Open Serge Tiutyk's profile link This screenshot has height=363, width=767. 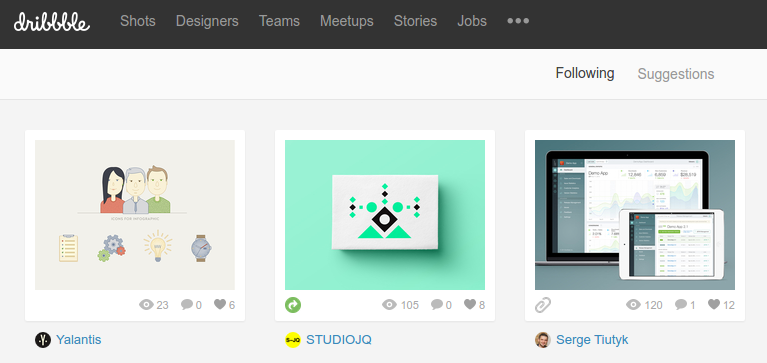pos(592,340)
